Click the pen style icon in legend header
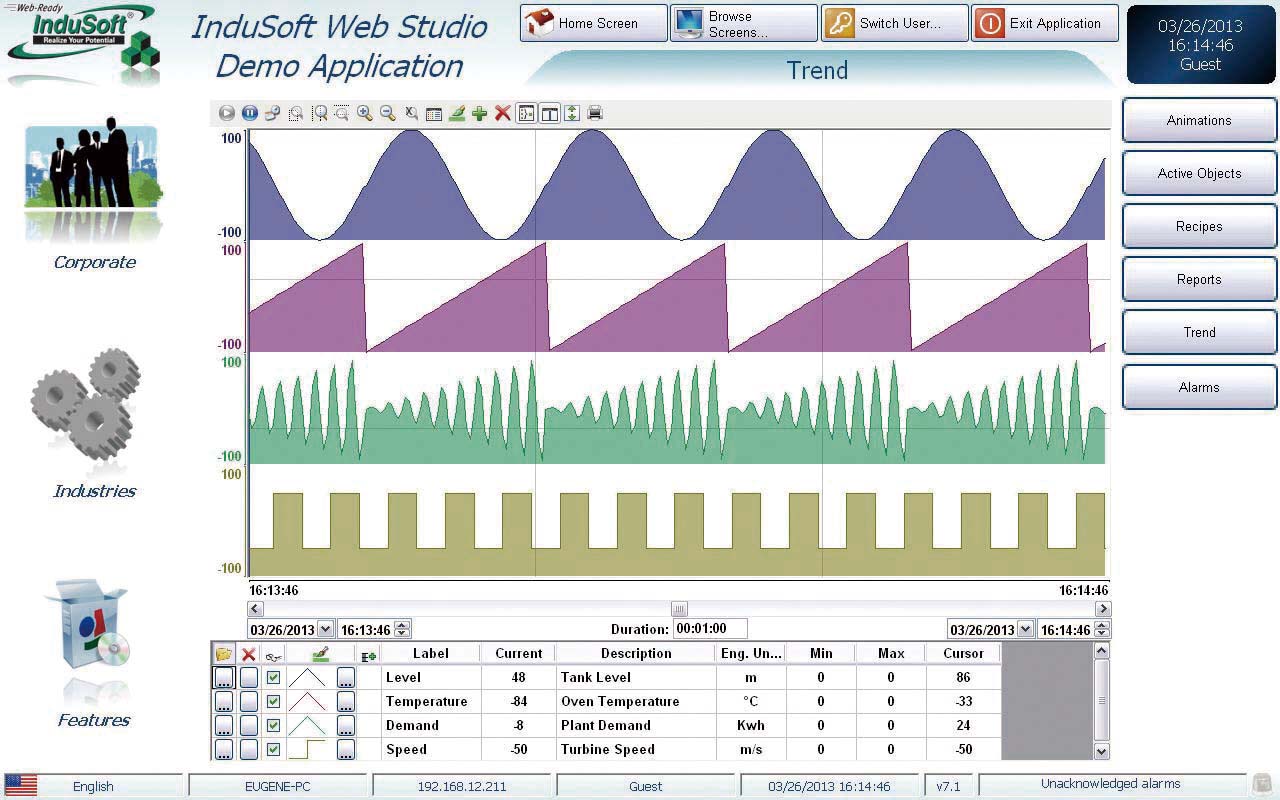 pos(320,654)
